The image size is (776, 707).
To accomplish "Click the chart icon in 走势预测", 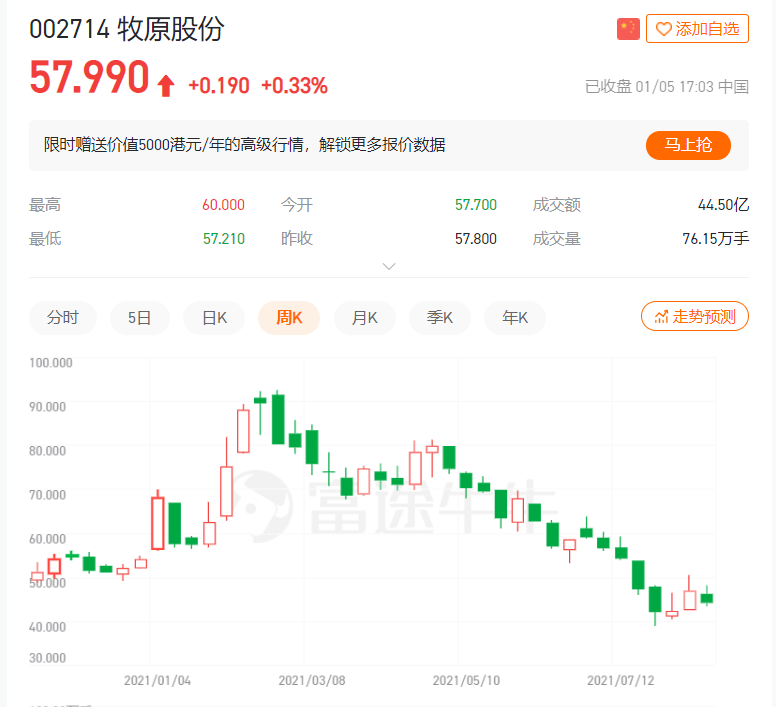I will coord(661,317).
